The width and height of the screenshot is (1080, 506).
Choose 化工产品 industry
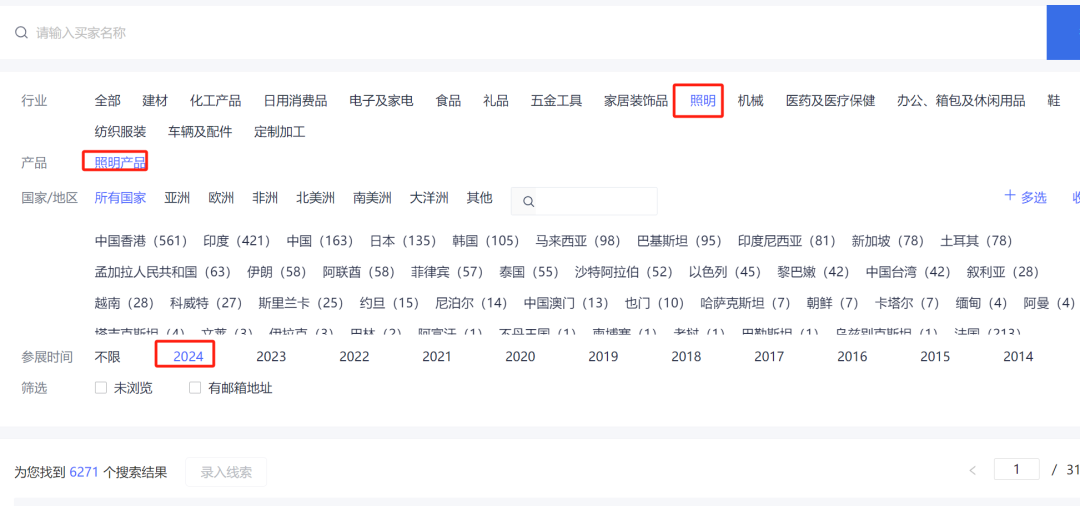[x=216, y=101]
